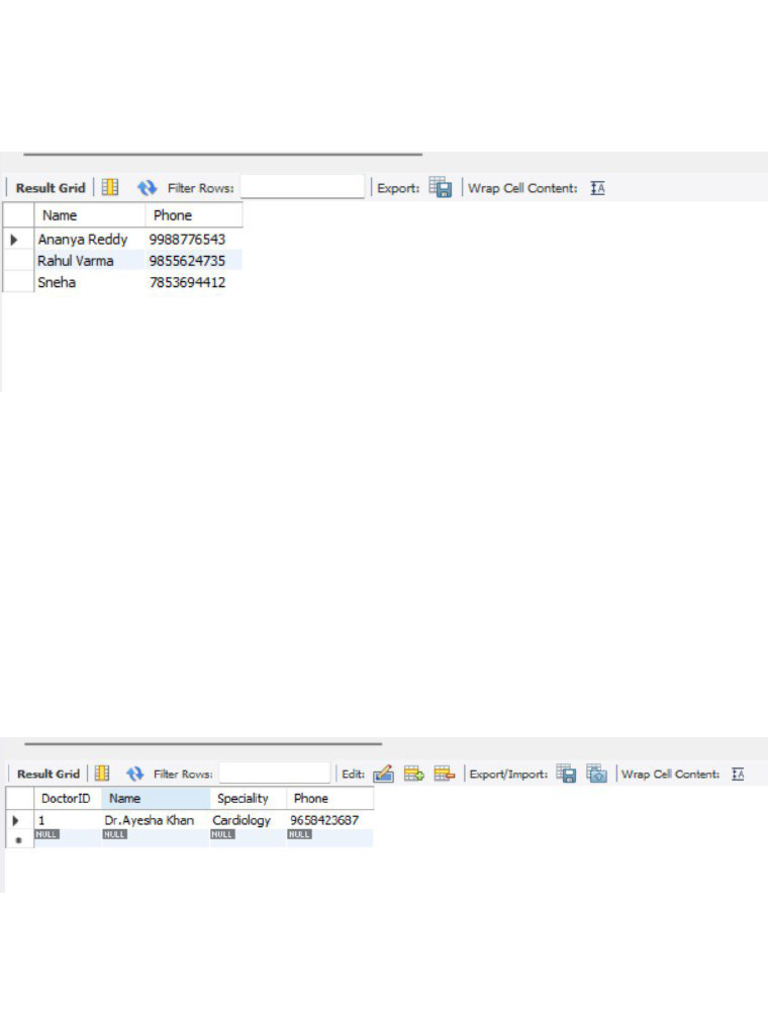768x1024 pixels.
Task: Toggle form editor icon in upper result toolbar
Action: click(110, 187)
